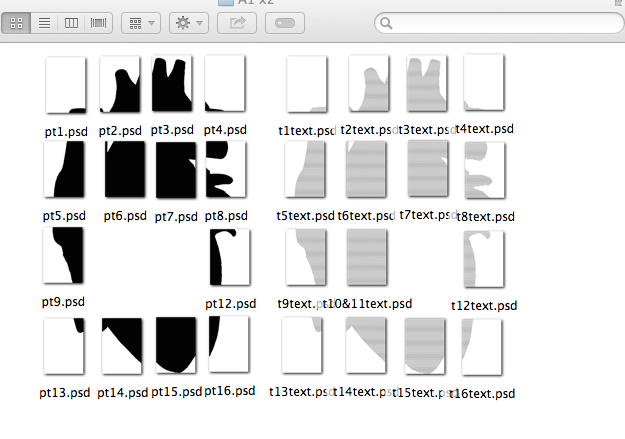Click the Edit Tags toolbar button

(285, 23)
